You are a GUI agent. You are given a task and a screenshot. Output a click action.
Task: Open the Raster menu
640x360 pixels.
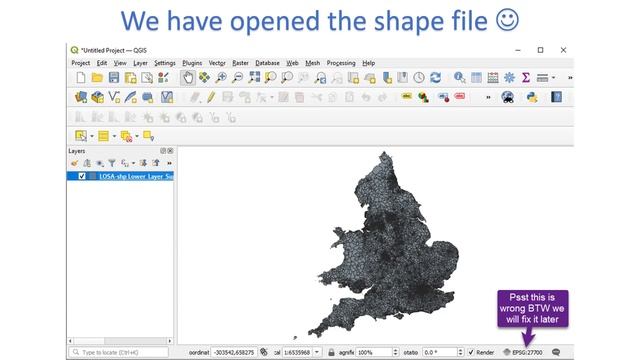tap(240, 63)
